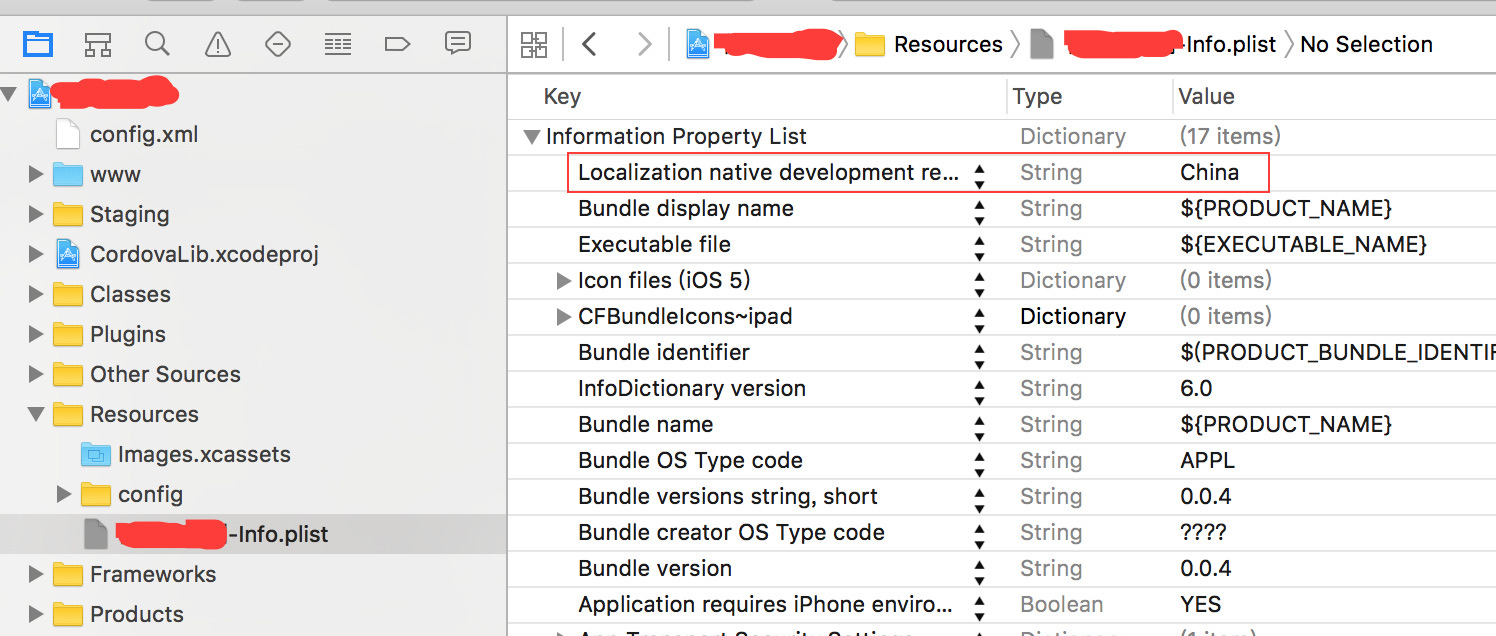Collapse the Information Property List root
1496x636 pixels.
[x=531, y=137]
